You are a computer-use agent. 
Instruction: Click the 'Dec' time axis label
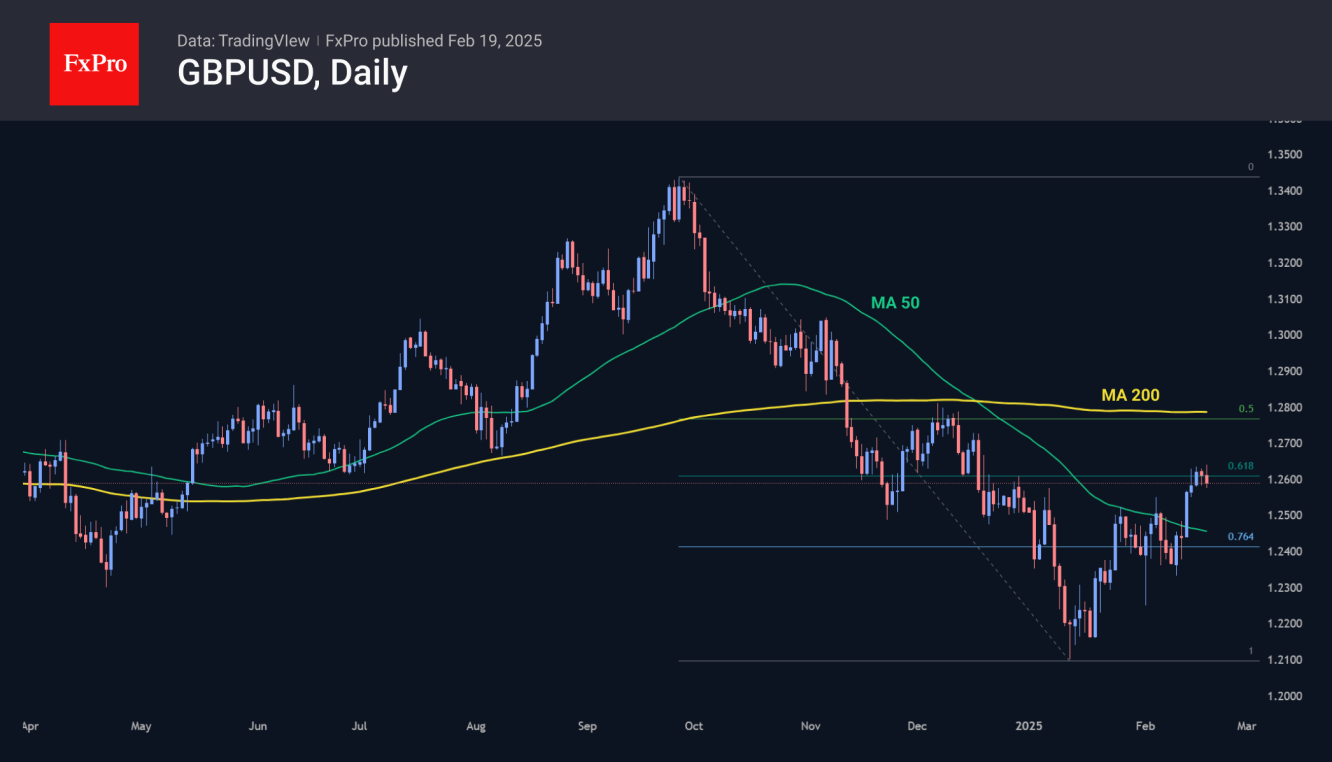click(x=918, y=726)
